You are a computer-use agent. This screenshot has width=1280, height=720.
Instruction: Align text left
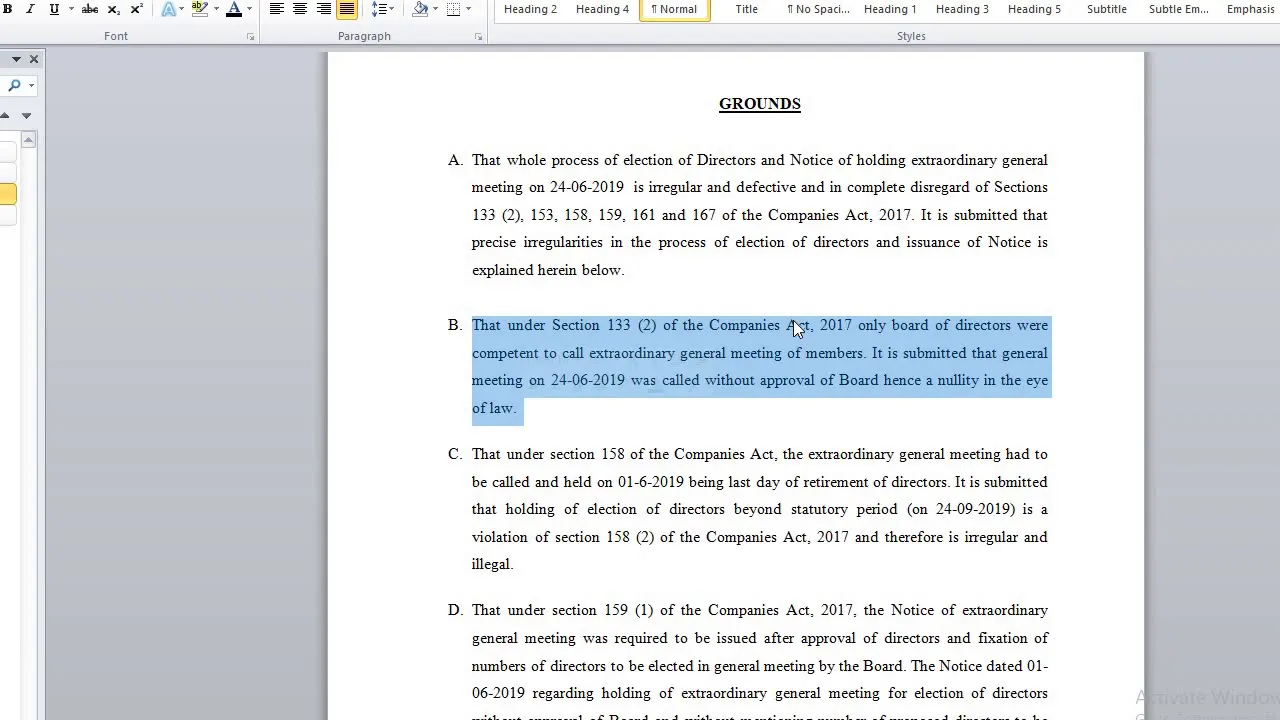point(277,9)
